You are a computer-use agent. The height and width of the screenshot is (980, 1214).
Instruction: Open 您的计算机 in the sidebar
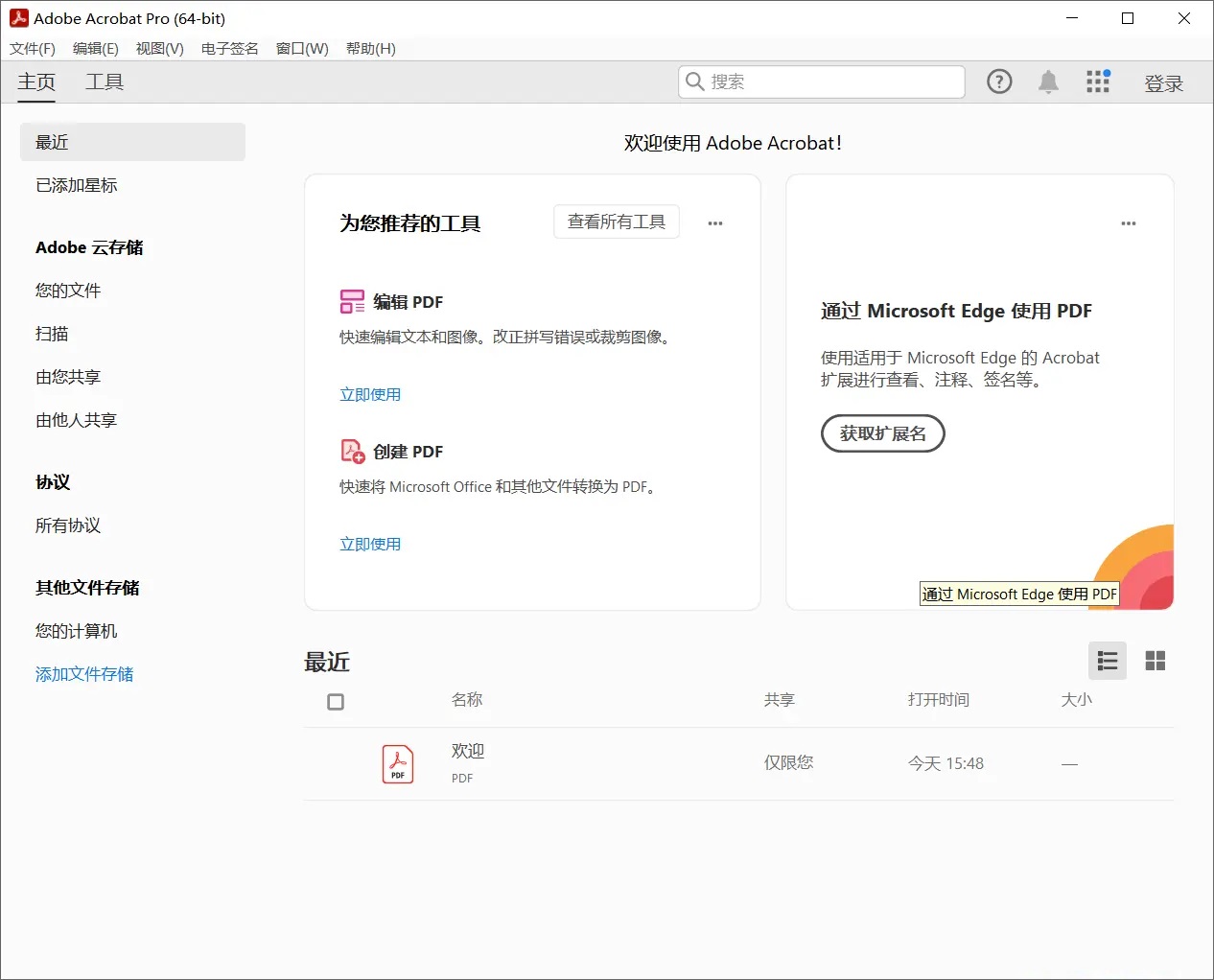77,631
